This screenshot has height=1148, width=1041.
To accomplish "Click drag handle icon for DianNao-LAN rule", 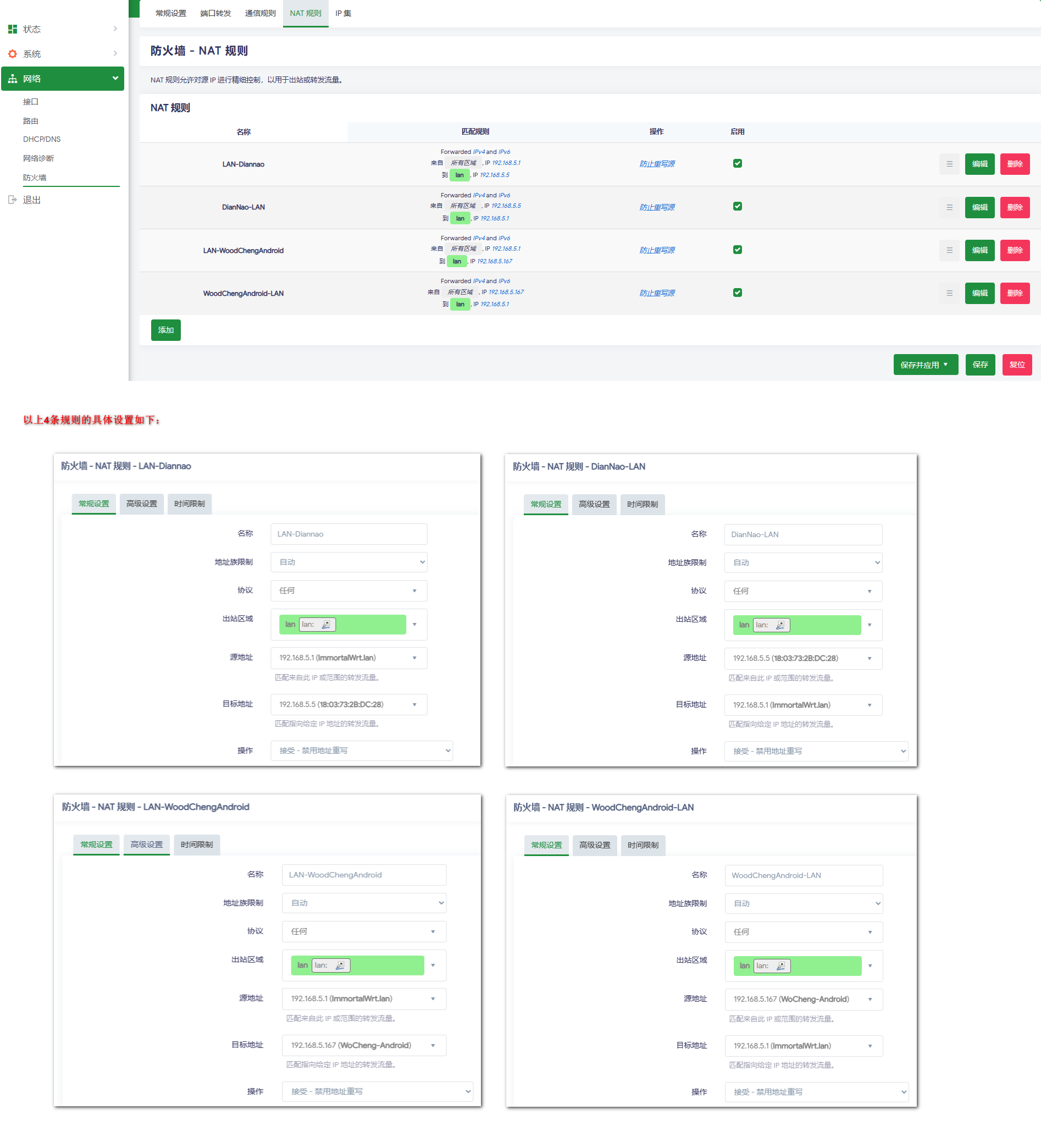I will point(949,207).
